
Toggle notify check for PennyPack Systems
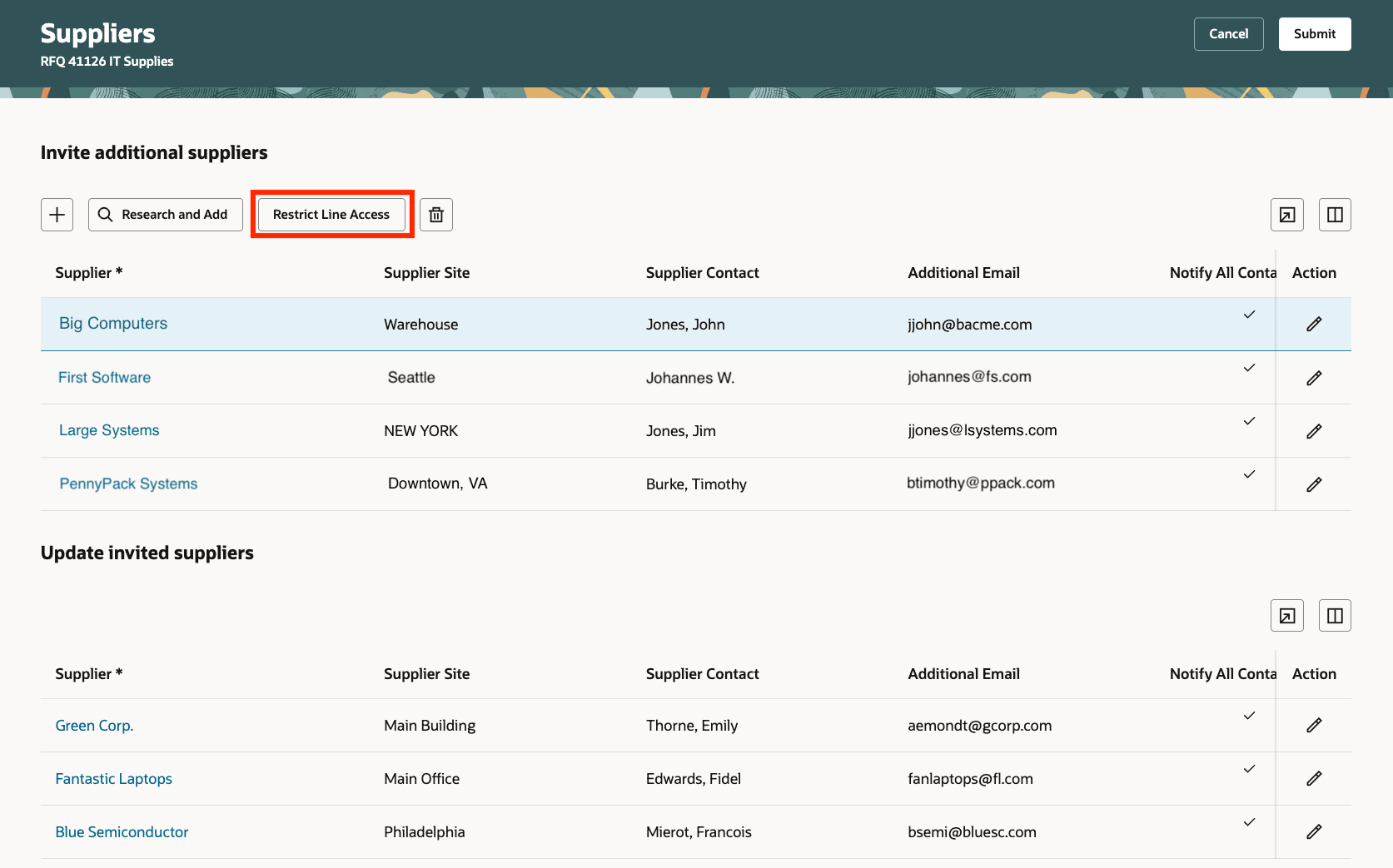click(x=1249, y=474)
